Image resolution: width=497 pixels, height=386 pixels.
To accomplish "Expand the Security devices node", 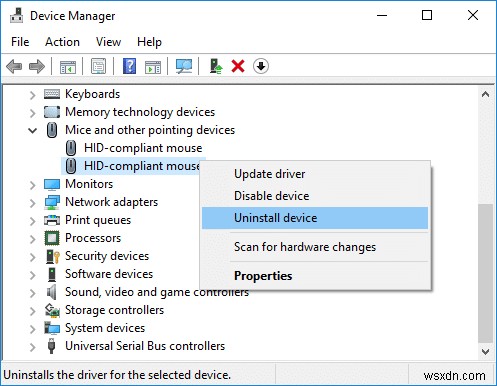I will click(x=32, y=257).
